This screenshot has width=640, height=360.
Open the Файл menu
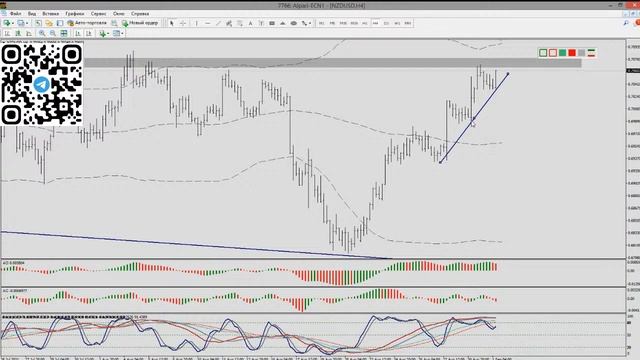pos(16,13)
